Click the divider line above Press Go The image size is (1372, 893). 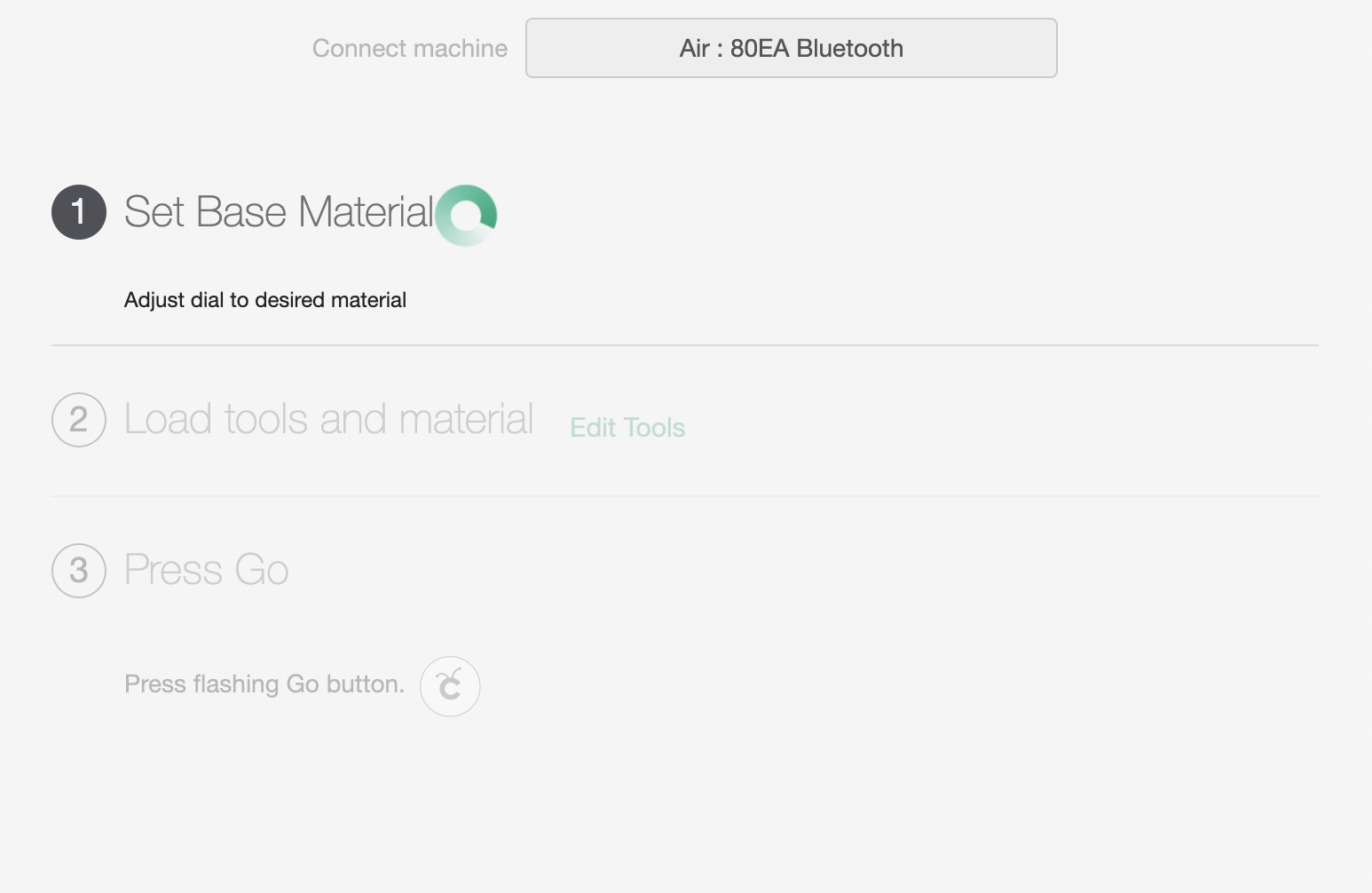[685, 496]
